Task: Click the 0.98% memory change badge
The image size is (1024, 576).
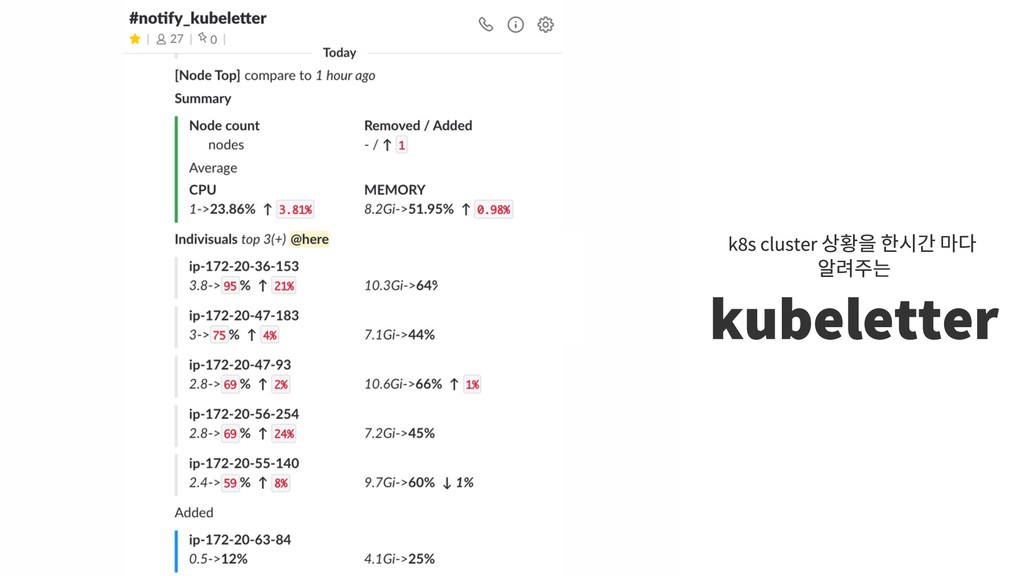Action: 493,210
